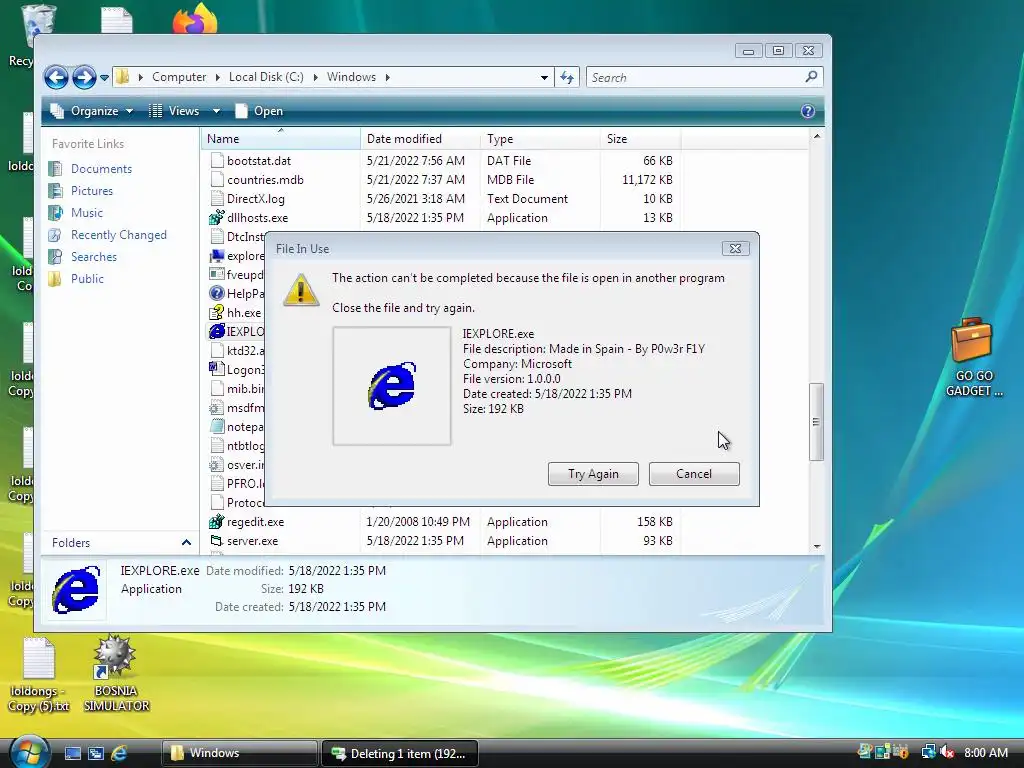Click Cancel in File In Use dialog
The image size is (1024, 768).
(x=694, y=474)
